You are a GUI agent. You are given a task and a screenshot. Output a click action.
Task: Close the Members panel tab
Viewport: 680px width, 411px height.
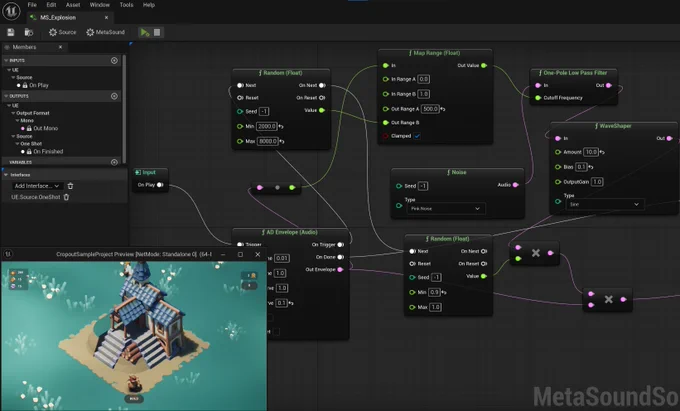pyautogui.click(x=60, y=47)
